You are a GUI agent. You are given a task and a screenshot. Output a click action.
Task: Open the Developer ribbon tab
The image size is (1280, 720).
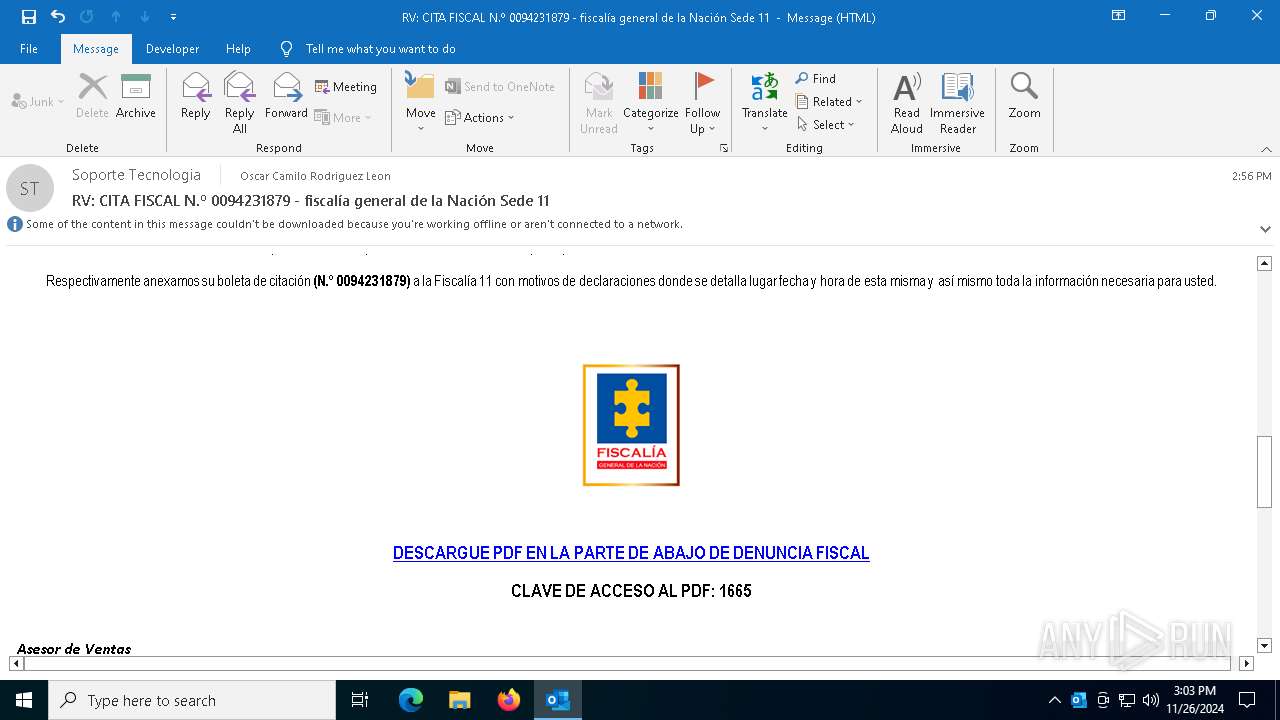(x=172, y=49)
